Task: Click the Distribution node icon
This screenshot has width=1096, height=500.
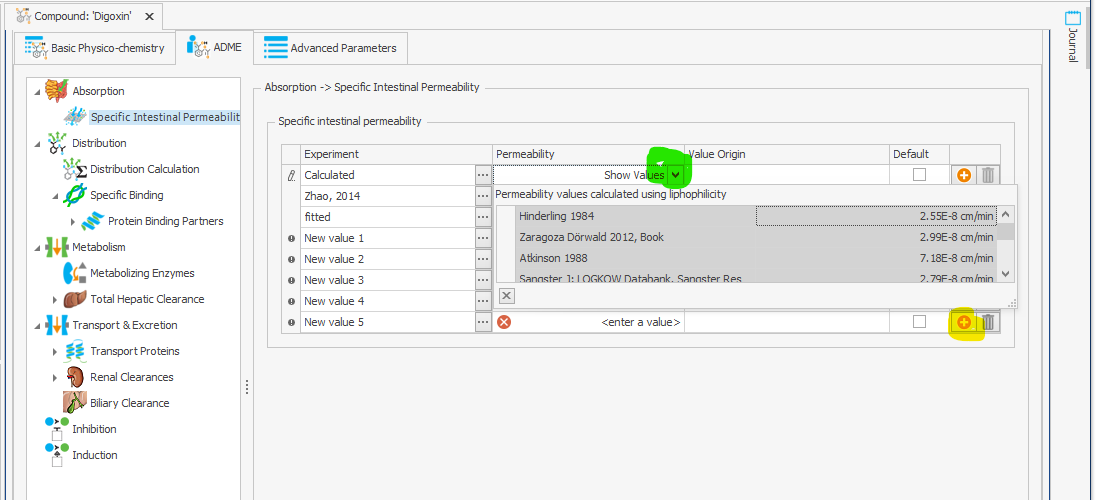Action: (57, 143)
